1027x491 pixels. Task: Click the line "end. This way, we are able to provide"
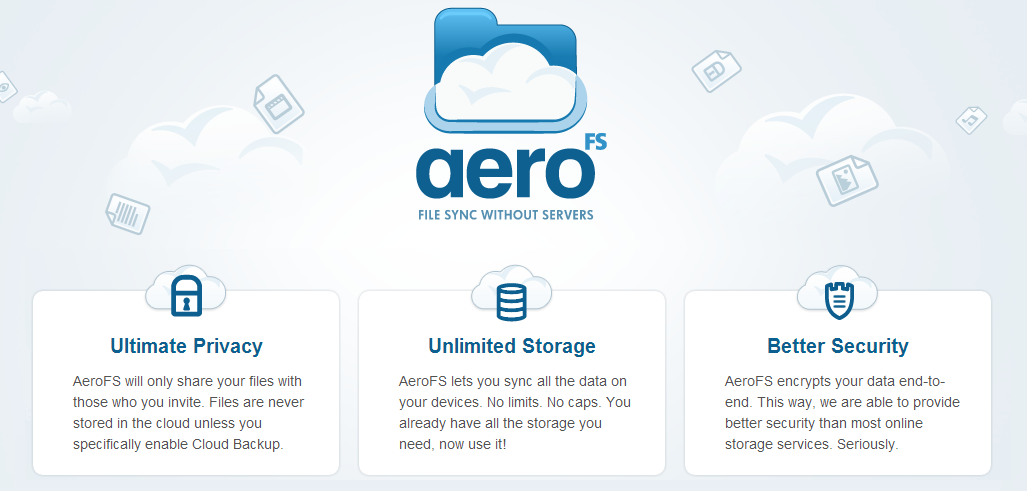[x=842, y=402]
